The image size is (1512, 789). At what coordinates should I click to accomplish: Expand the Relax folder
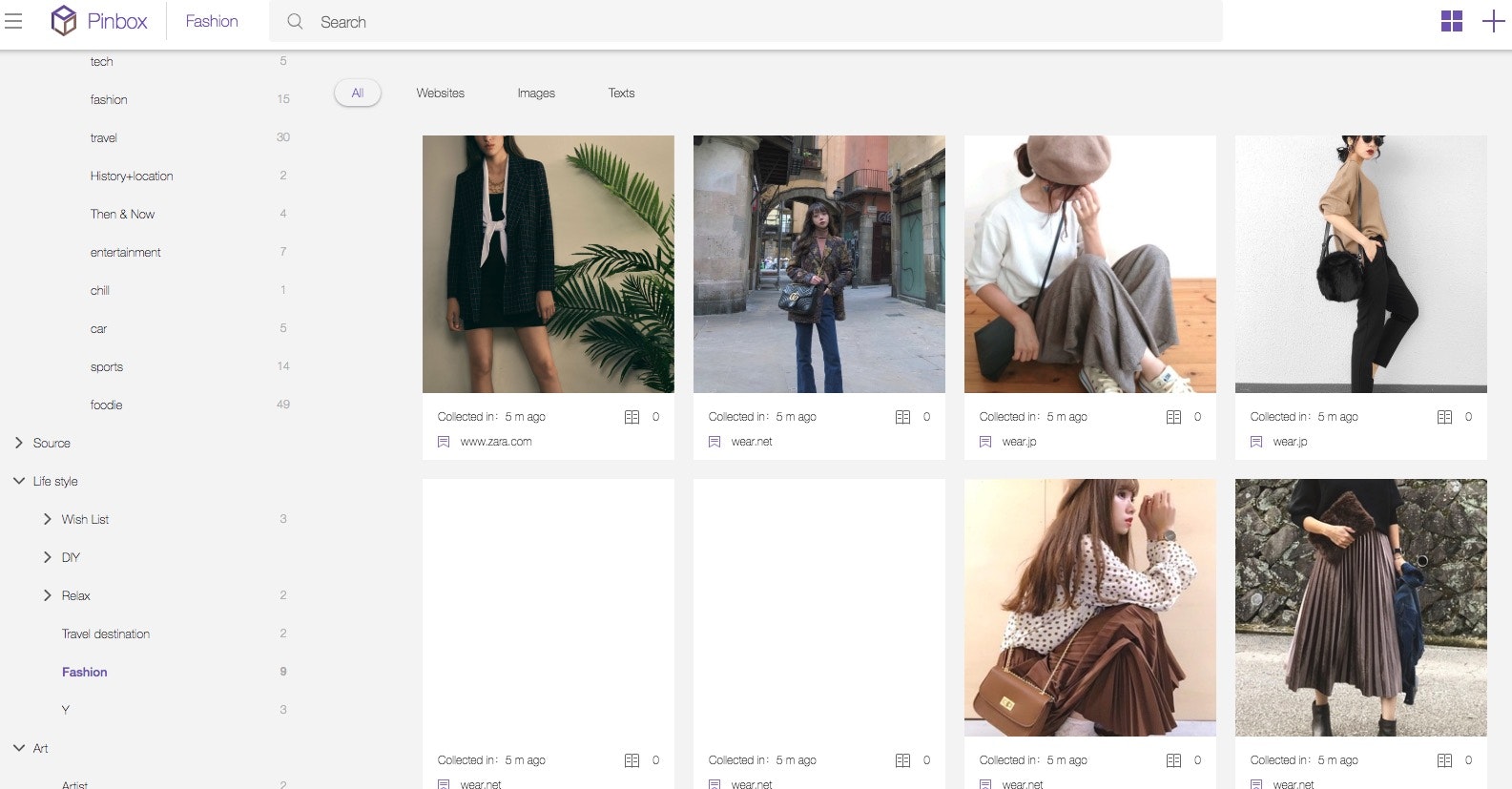(x=48, y=595)
